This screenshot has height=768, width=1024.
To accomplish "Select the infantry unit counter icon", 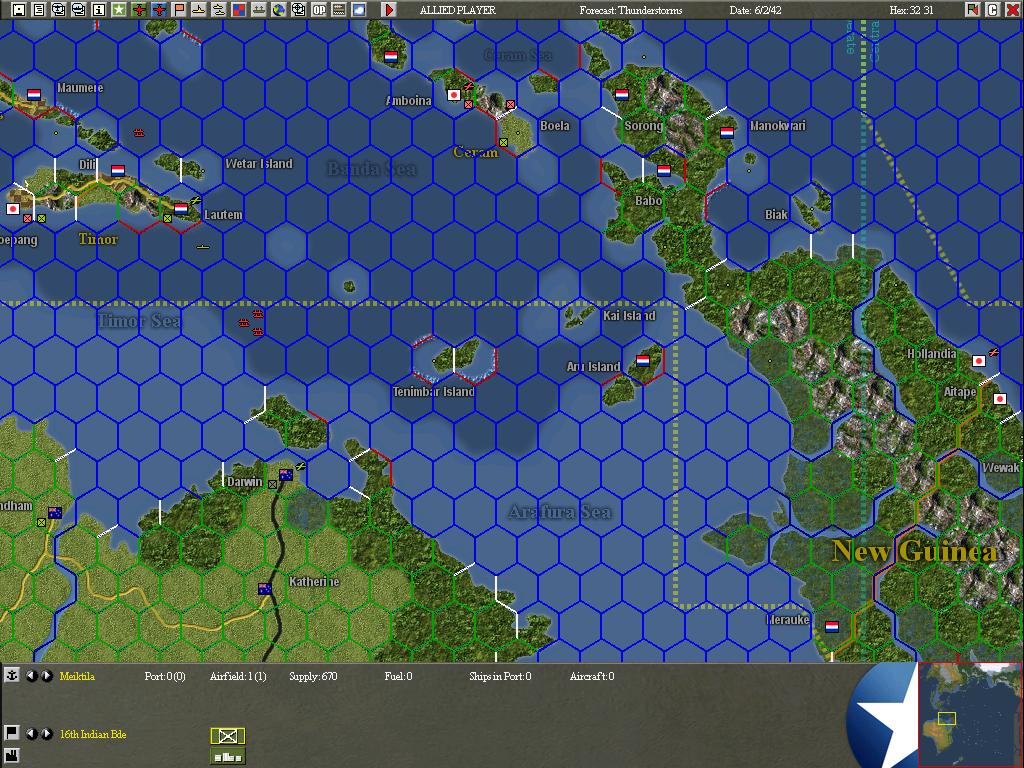I will [227, 736].
